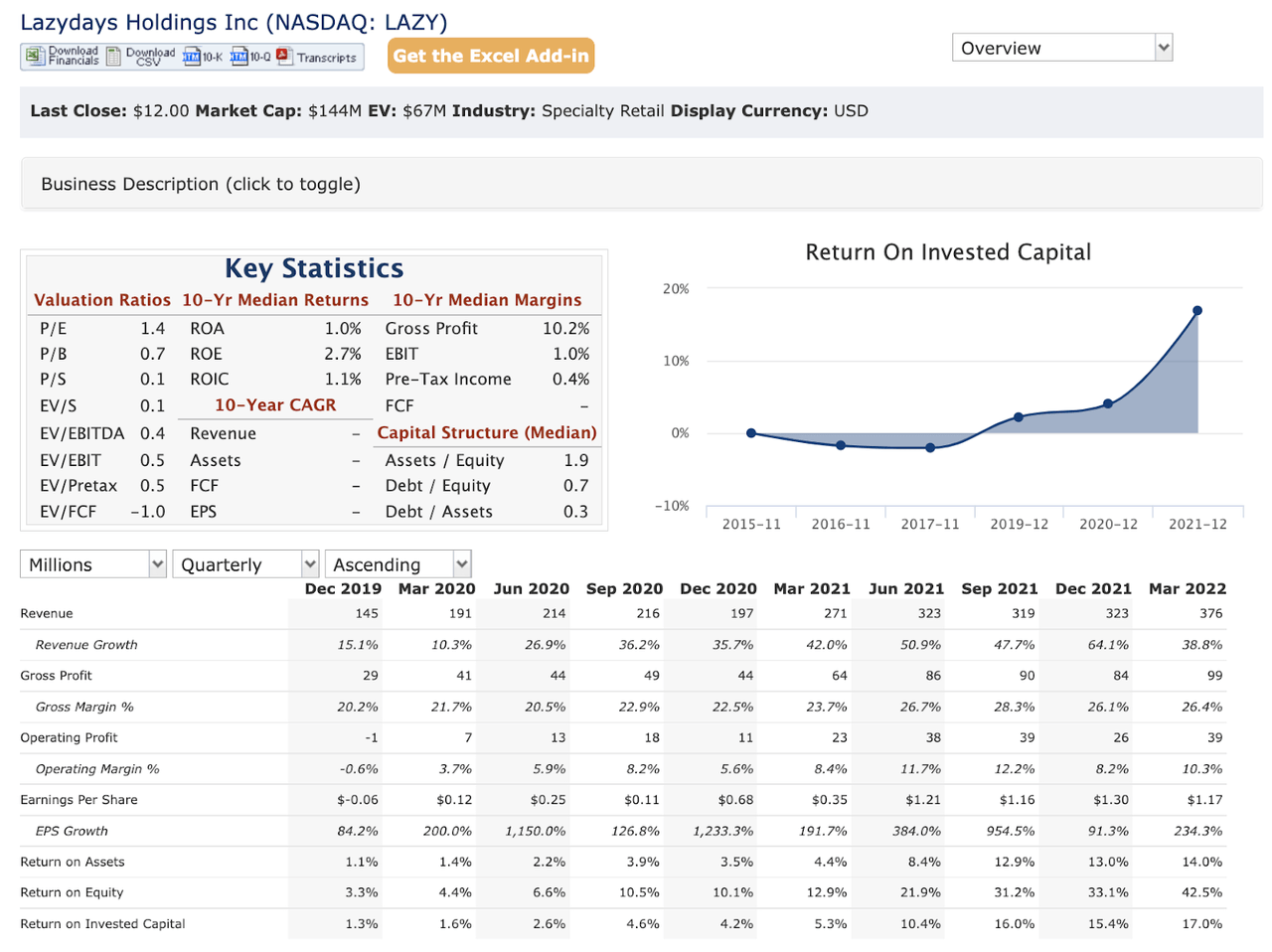Click the 2015-11 ROIC chart data point
1272x952 pixels.
tap(751, 433)
